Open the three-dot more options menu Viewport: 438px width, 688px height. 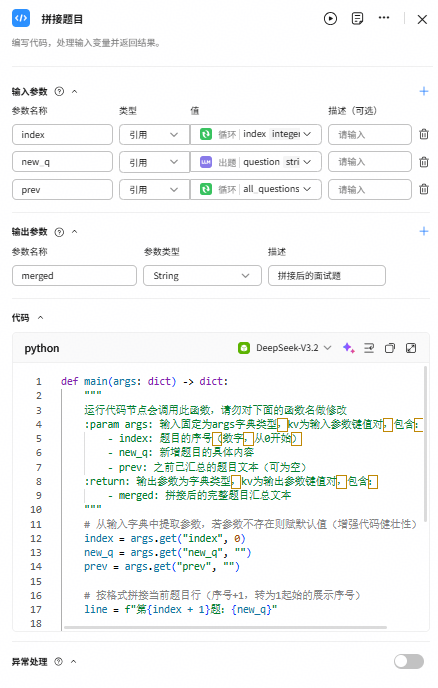pyautogui.click(x=384, y=18)
